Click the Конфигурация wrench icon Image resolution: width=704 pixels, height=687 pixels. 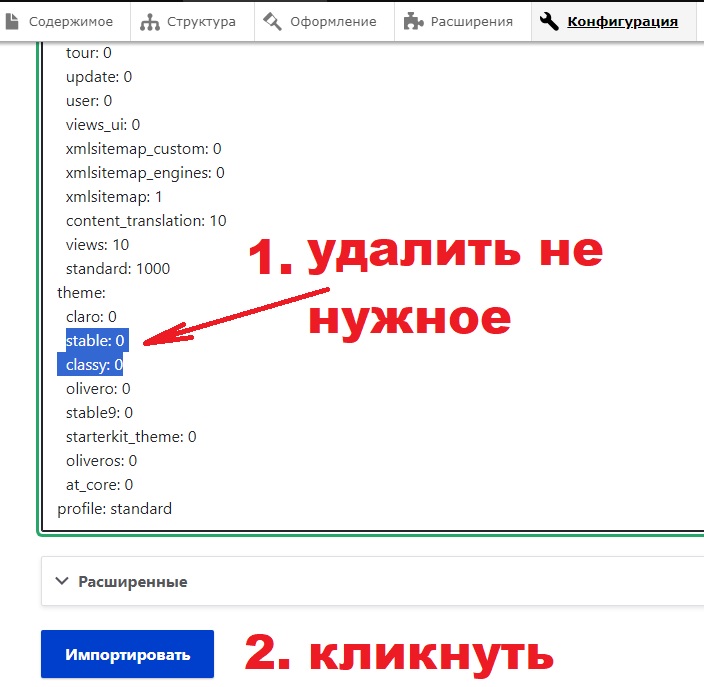click(x=549, y=22)
